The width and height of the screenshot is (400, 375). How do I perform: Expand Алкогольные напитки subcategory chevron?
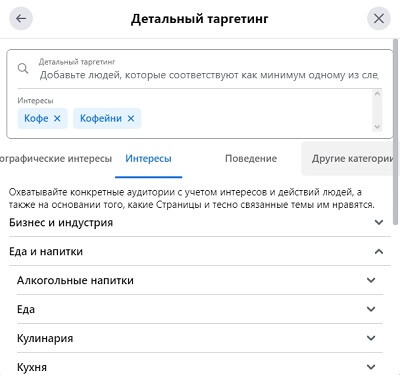click(x=371, y=280)
